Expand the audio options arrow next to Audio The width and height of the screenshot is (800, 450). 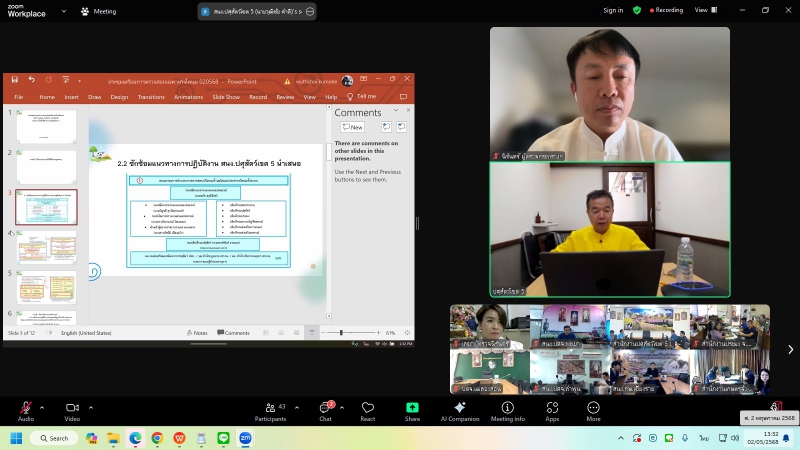[x=43, y=405]
